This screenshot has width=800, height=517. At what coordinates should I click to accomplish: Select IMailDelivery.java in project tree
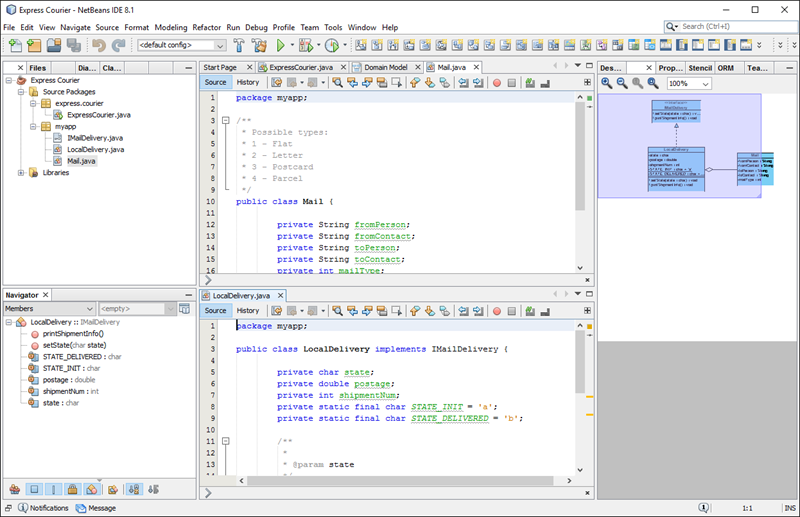[x=95, y=138]
